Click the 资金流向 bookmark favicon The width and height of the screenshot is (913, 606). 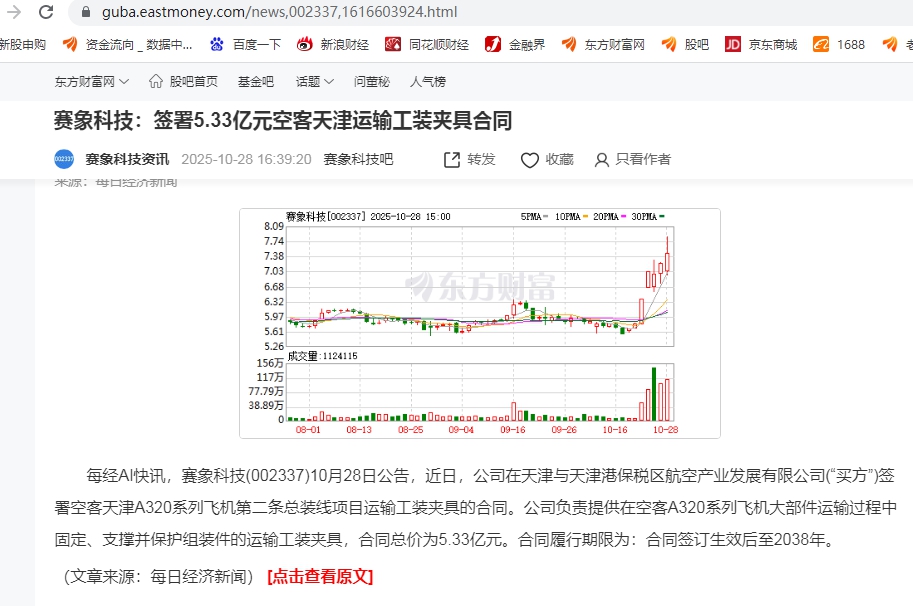(70, 44)
